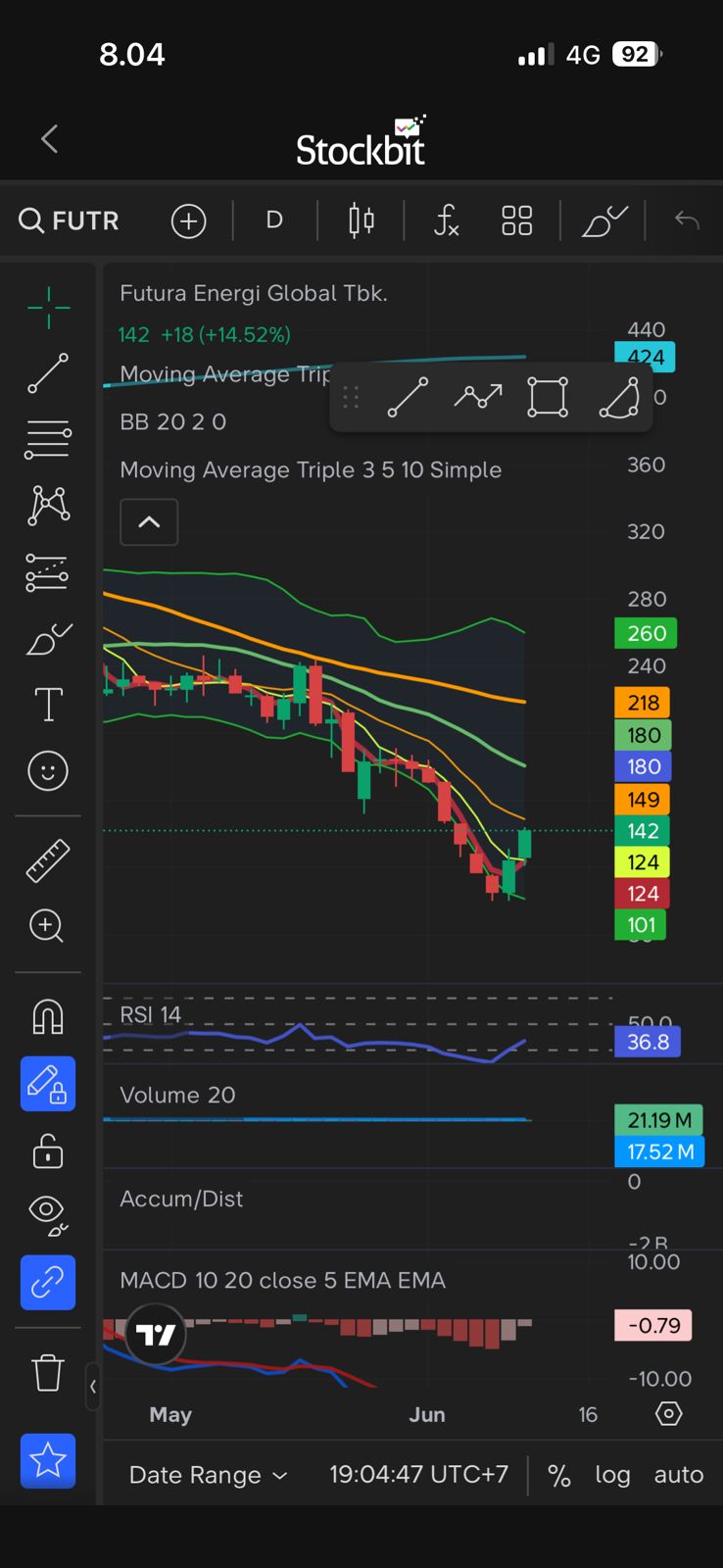Click the -0.79 MACD value label
Screen dimensions: 723x1568
click(653, 1325)
